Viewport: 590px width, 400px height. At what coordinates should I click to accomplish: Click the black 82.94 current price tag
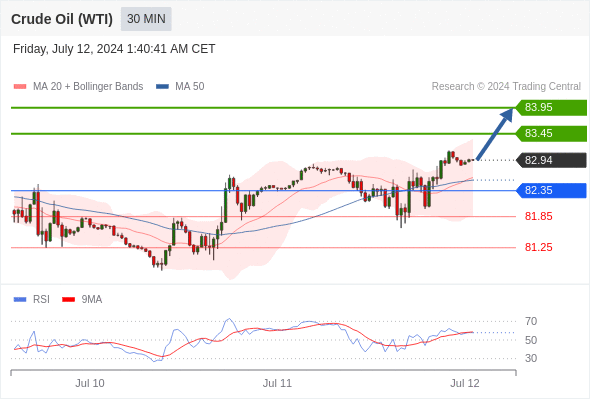[551, 160]
